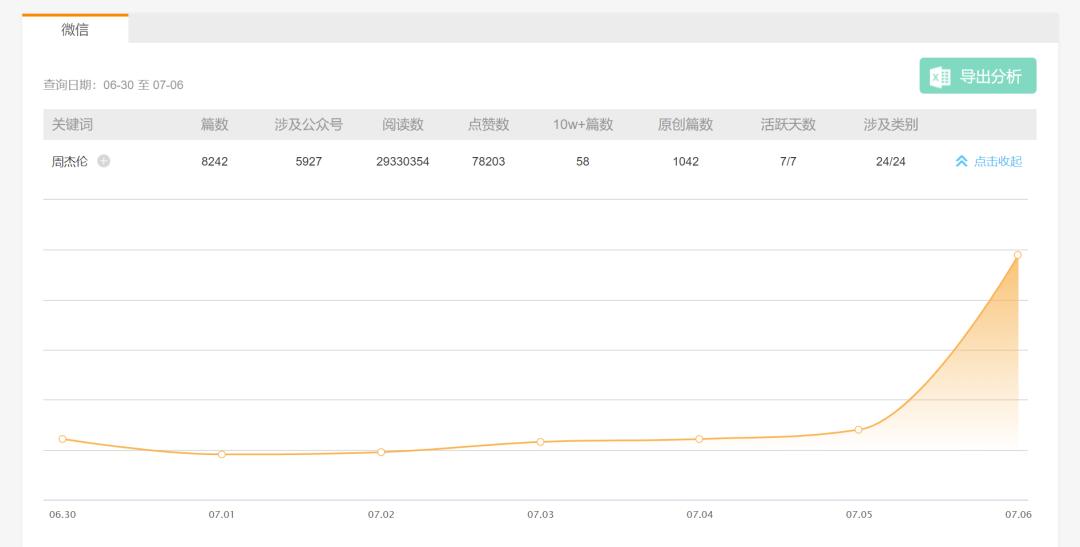Click the public accounts value 5927
Image resolution: width=1080 pixels, height=547 pixels.
309,162
